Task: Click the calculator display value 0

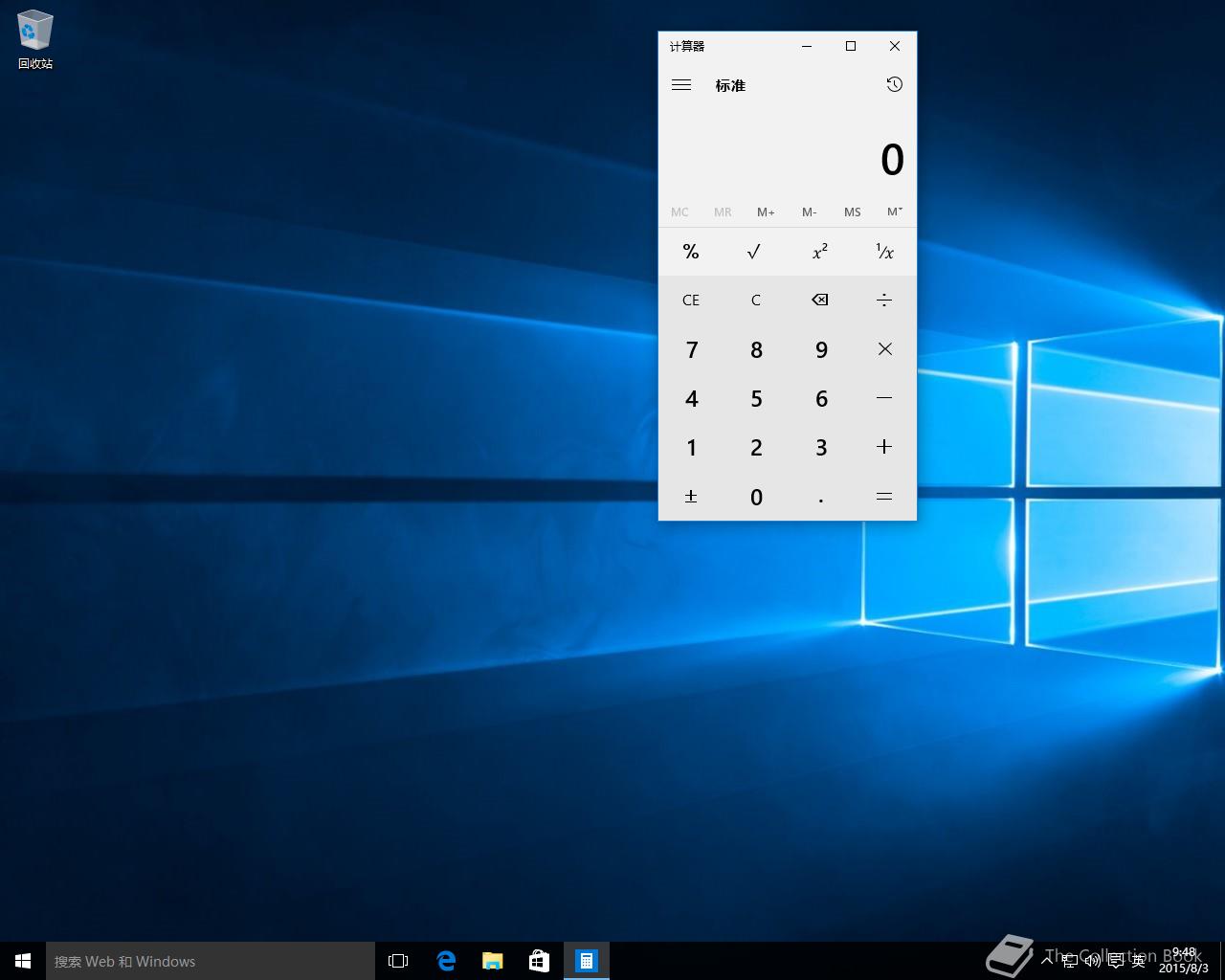Action: point(892,160)
